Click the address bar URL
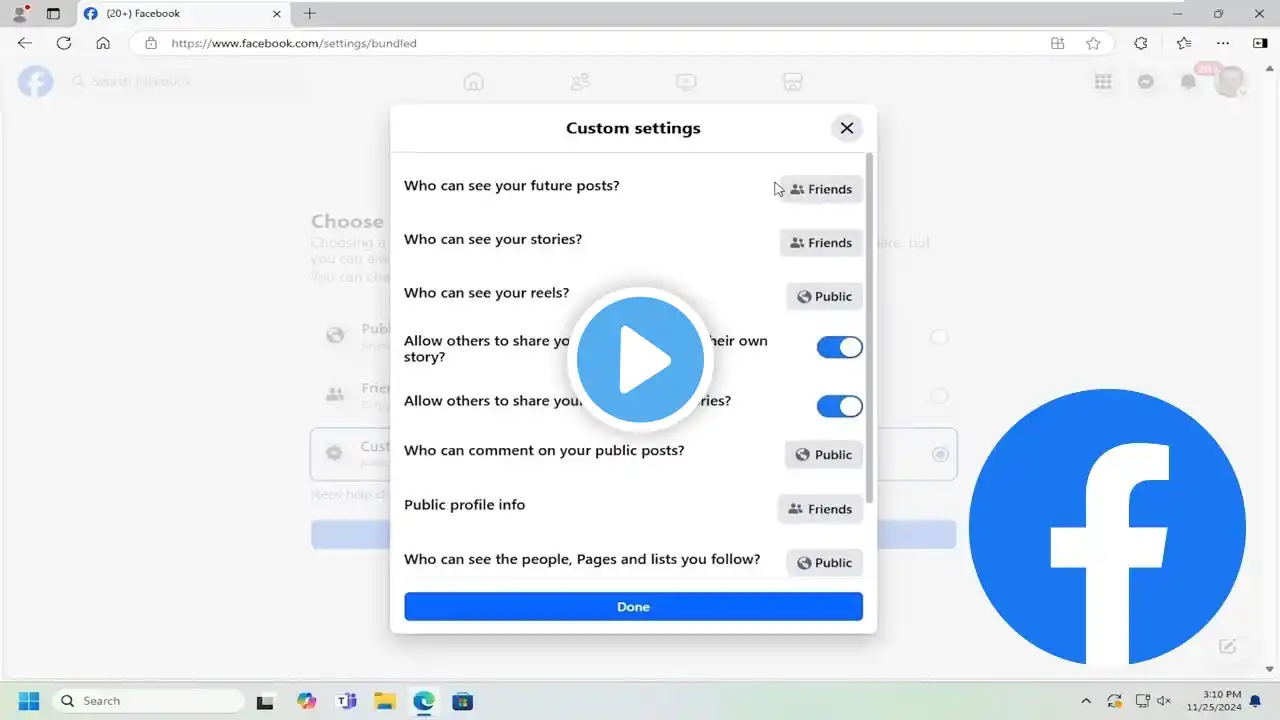 pos(294,43)
